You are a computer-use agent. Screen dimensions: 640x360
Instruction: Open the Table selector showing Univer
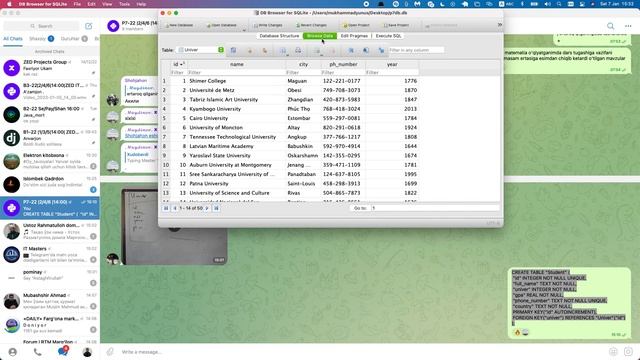click(x=200, y=50)
